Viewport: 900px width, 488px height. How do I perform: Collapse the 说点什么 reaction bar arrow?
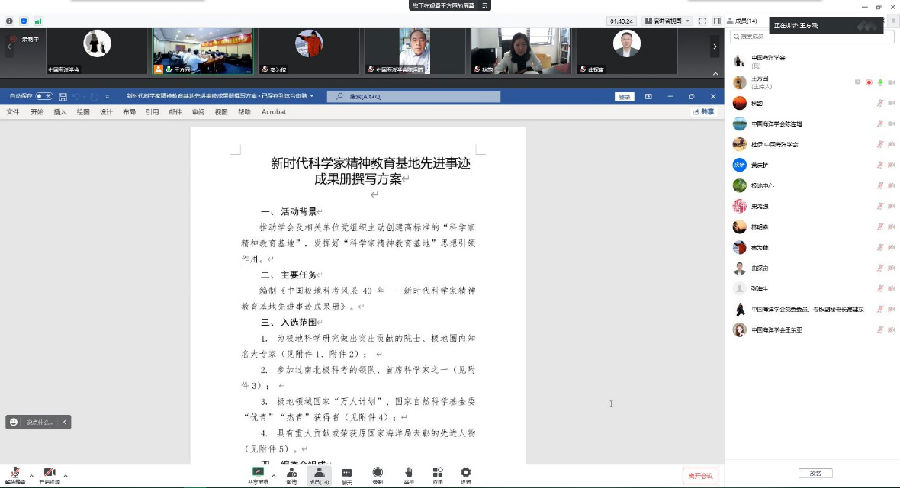click(x=65, y=422)
